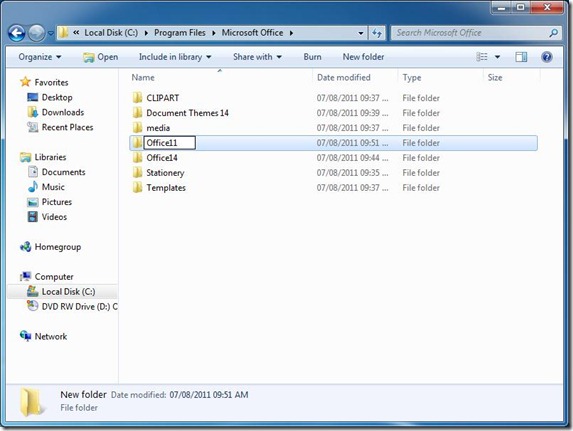
Task: Expand the view options dropdown arrow
Action: click(x=497, y=57)
